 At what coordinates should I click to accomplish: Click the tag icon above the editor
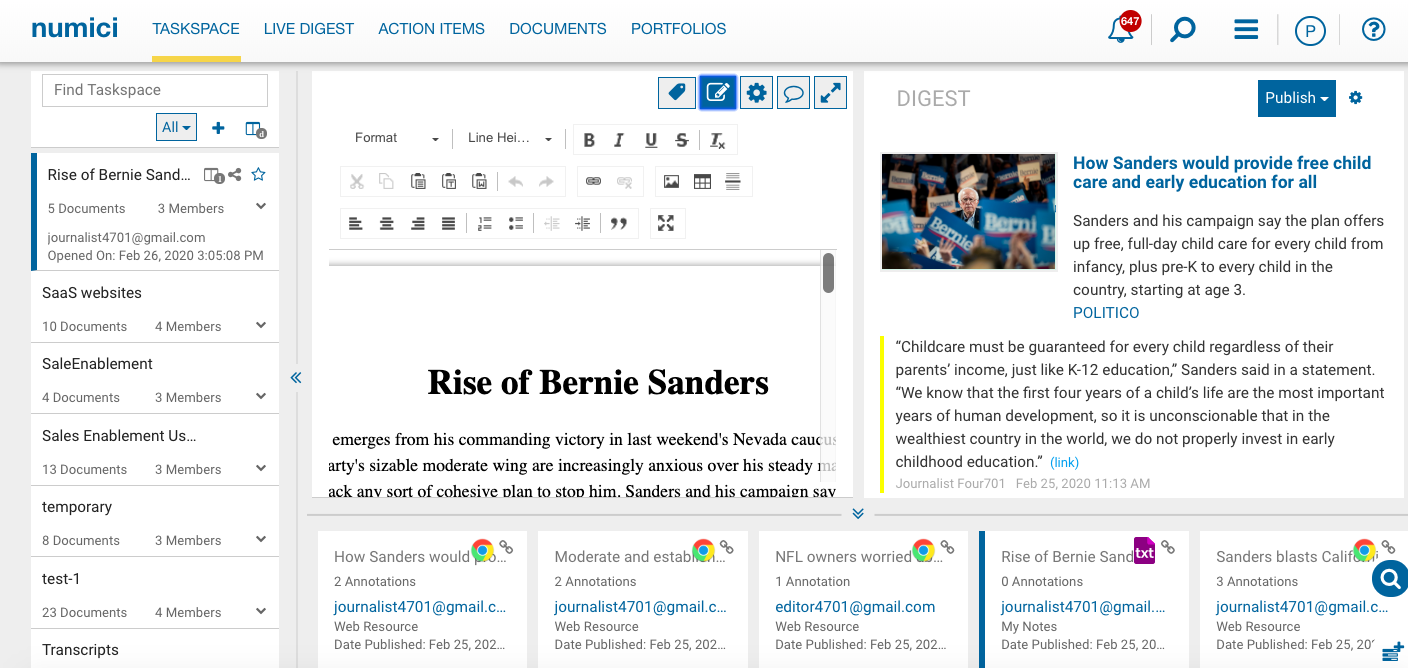677,93
